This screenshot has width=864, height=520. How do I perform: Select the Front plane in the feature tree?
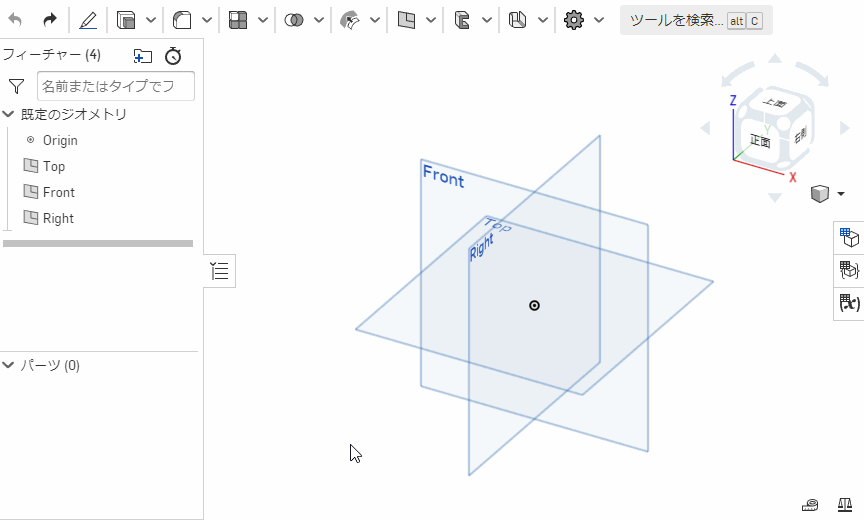coord(58,192)
